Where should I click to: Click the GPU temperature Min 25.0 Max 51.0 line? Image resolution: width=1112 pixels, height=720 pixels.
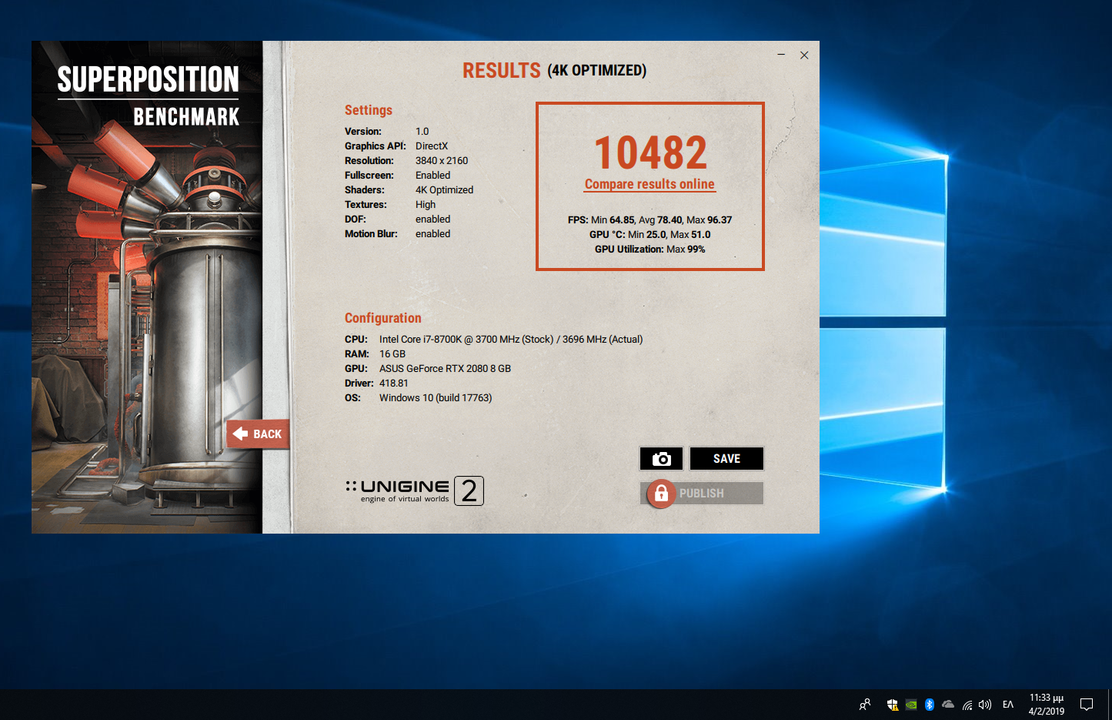point(650,235)
